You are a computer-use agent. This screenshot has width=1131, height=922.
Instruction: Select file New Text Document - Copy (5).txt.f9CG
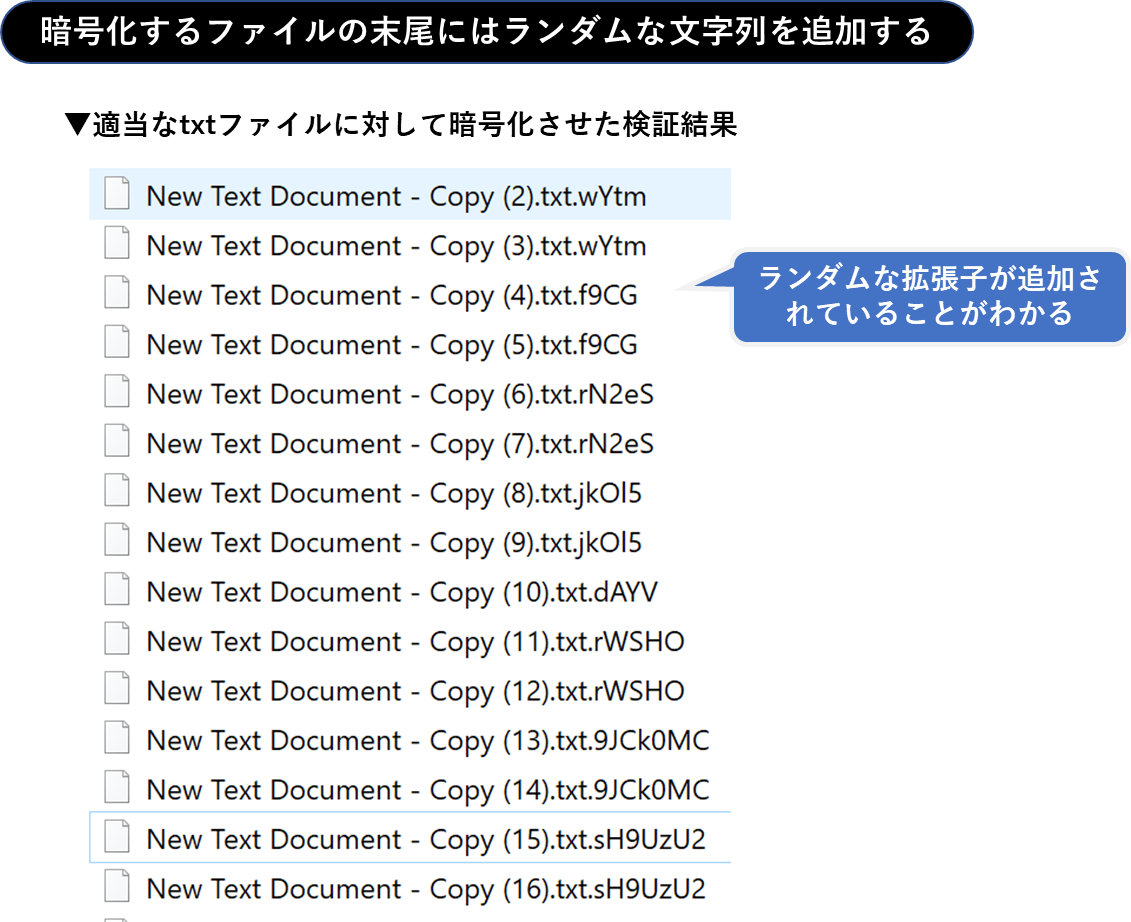(391, 345)
